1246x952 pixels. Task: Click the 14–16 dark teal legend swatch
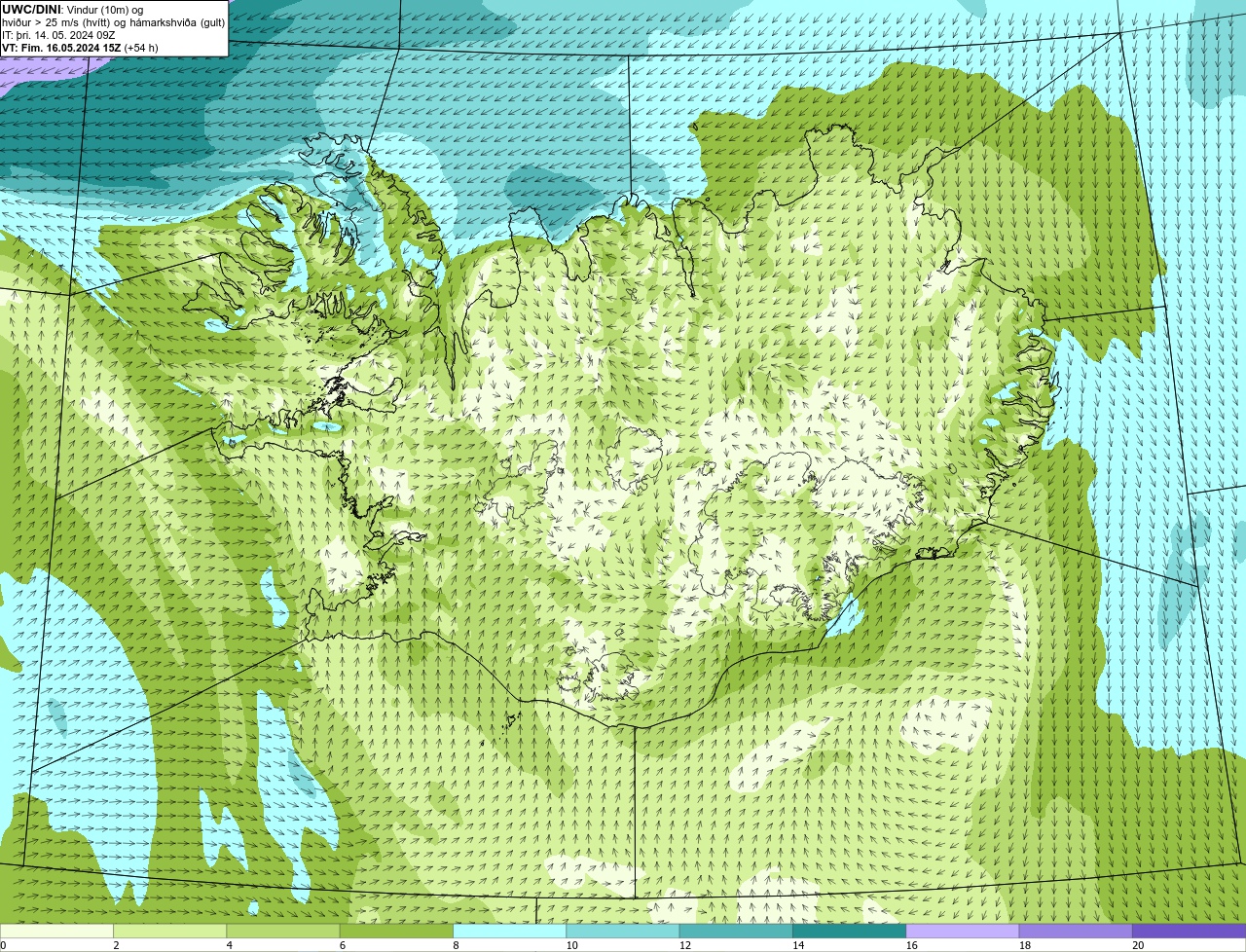pyautogui.click(x=849, y=931)
